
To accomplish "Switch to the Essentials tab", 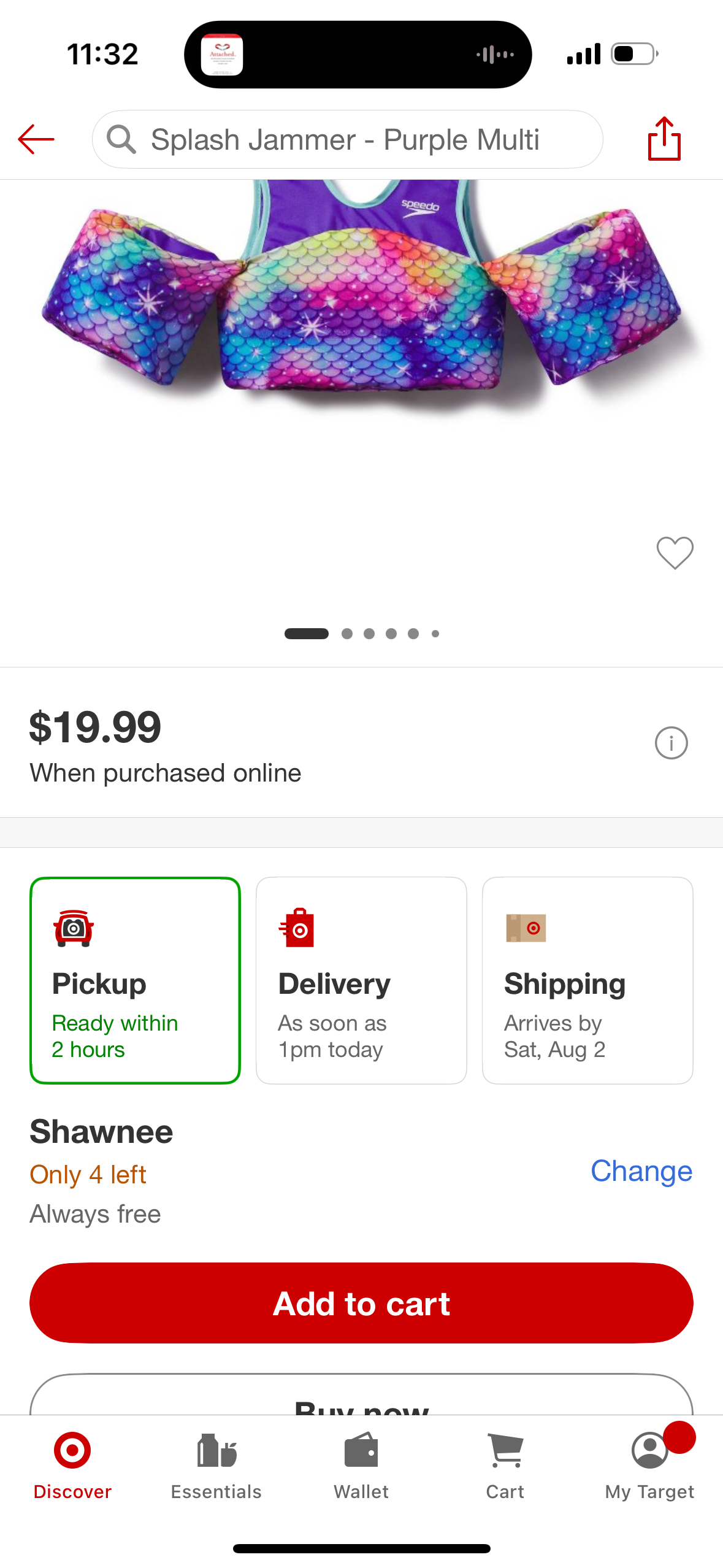I will coord(216,1466).
